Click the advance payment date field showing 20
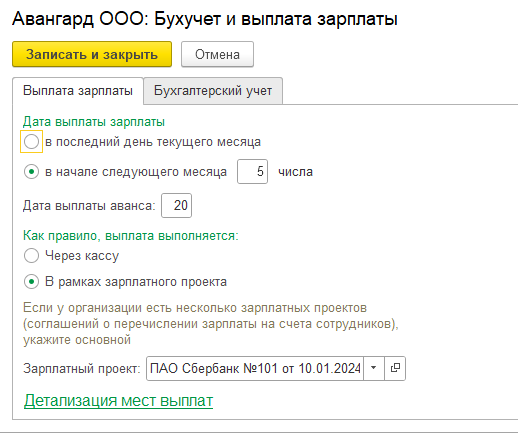The image size is (518, 433). [176, 205]
